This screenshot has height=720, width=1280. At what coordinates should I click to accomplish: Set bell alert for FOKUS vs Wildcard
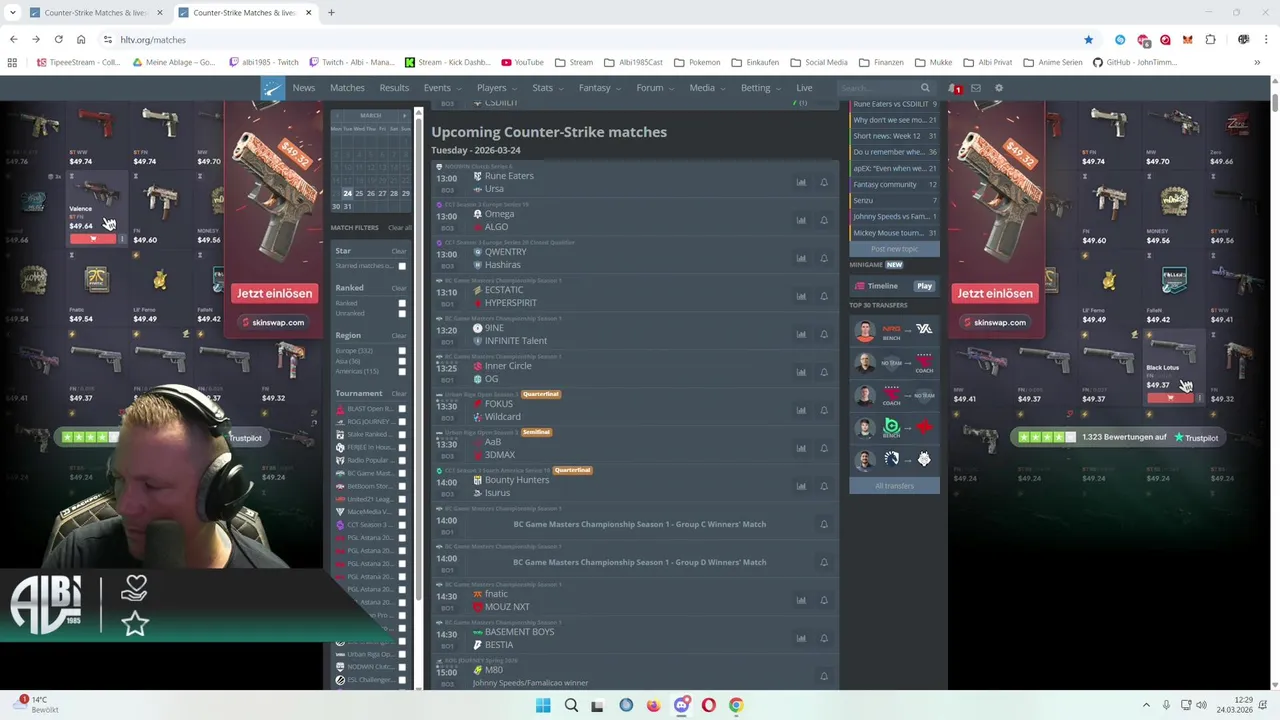824,410
